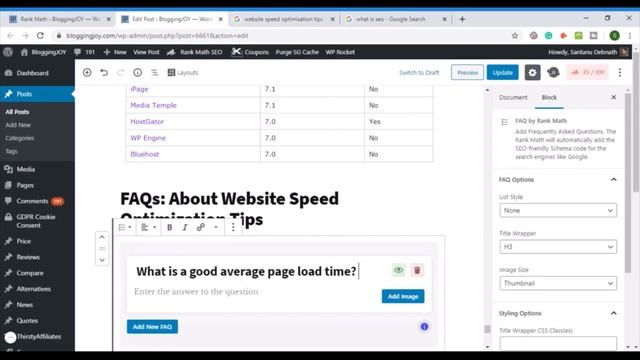This screenshot has width=640, height=360.
Task: Open the Bluehost link in table
Action: [x=144, y=154]
